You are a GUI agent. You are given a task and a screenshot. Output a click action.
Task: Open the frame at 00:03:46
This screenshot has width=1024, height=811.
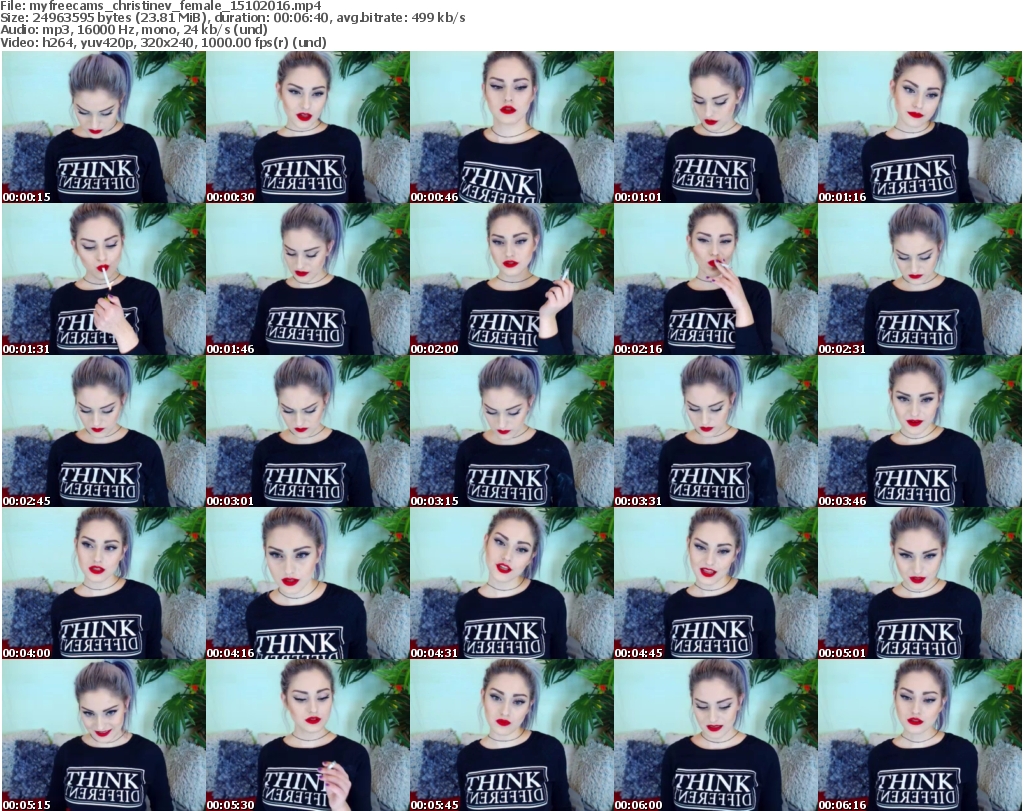tap(919, 431)
